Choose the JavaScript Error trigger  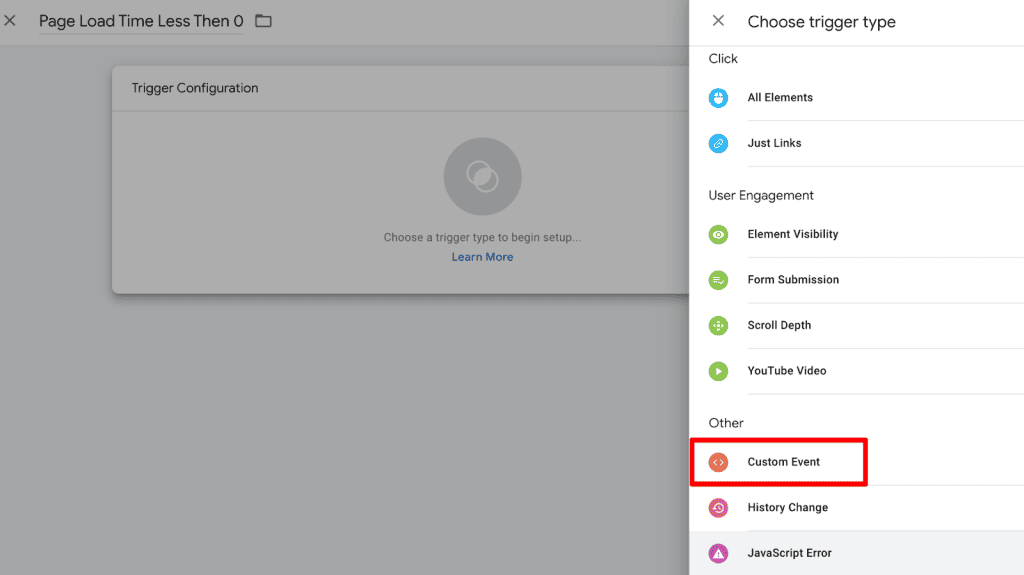[x=789, y=553]
